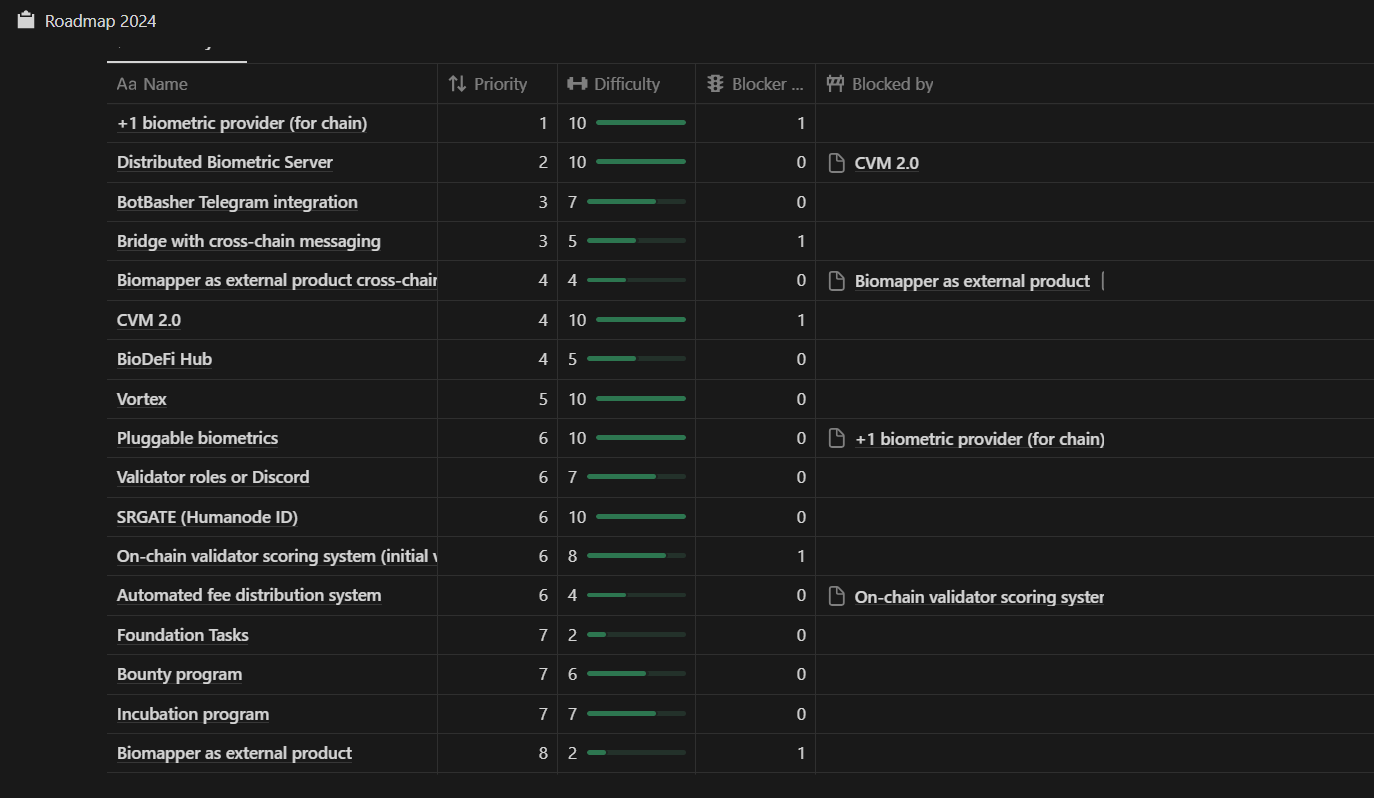Open the Roadmap 2024 page title
Image resolution: width=1374 pixels, height=798 pixels.
coord(100,21)
